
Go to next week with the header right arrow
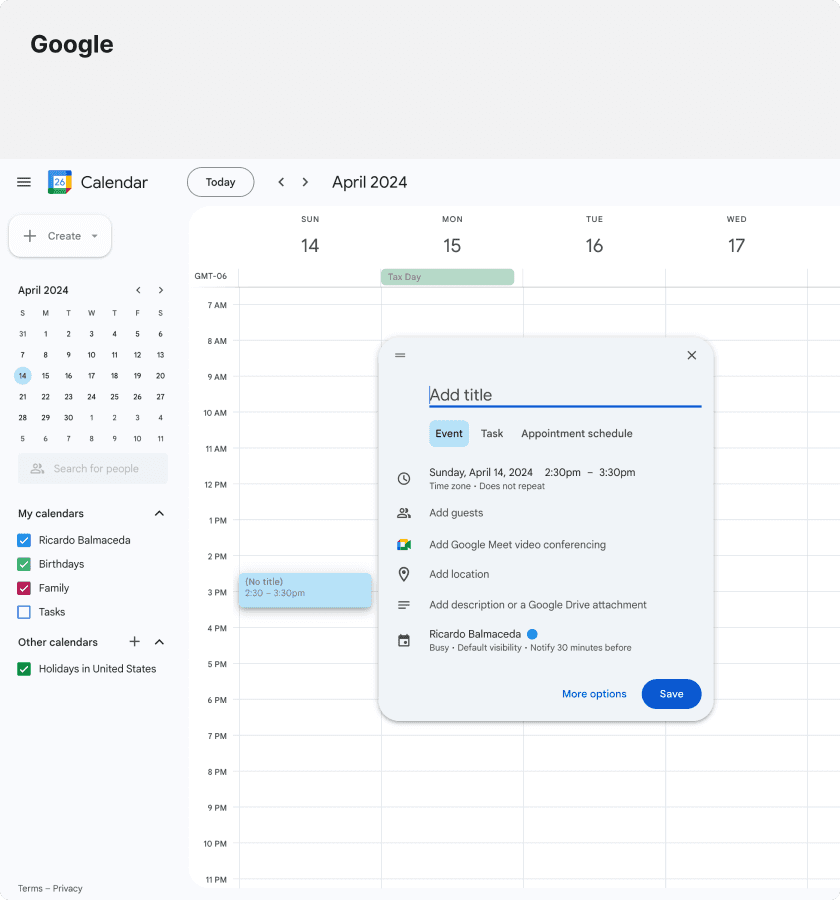point(305,182)
